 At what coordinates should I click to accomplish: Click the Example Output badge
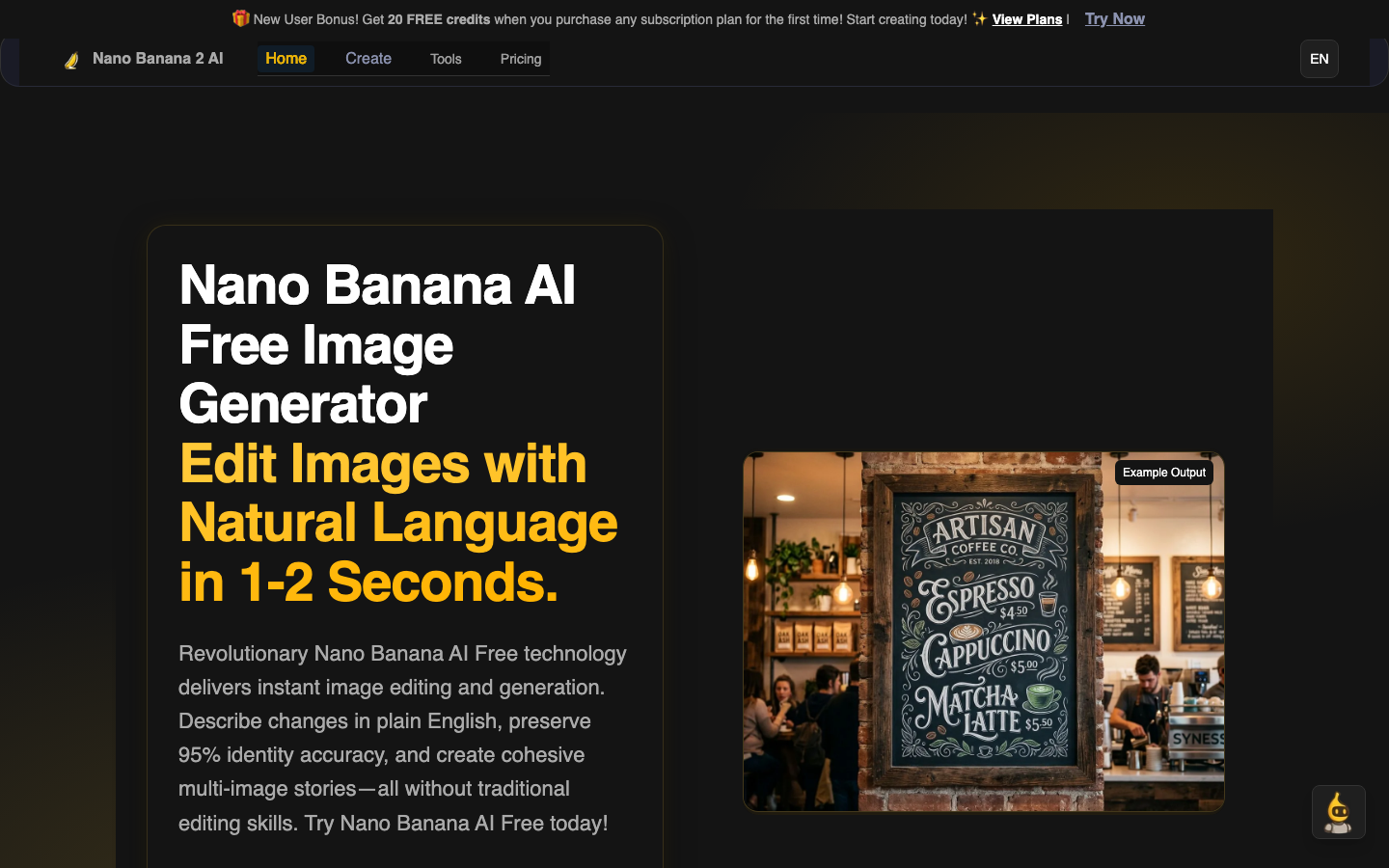1163,473
